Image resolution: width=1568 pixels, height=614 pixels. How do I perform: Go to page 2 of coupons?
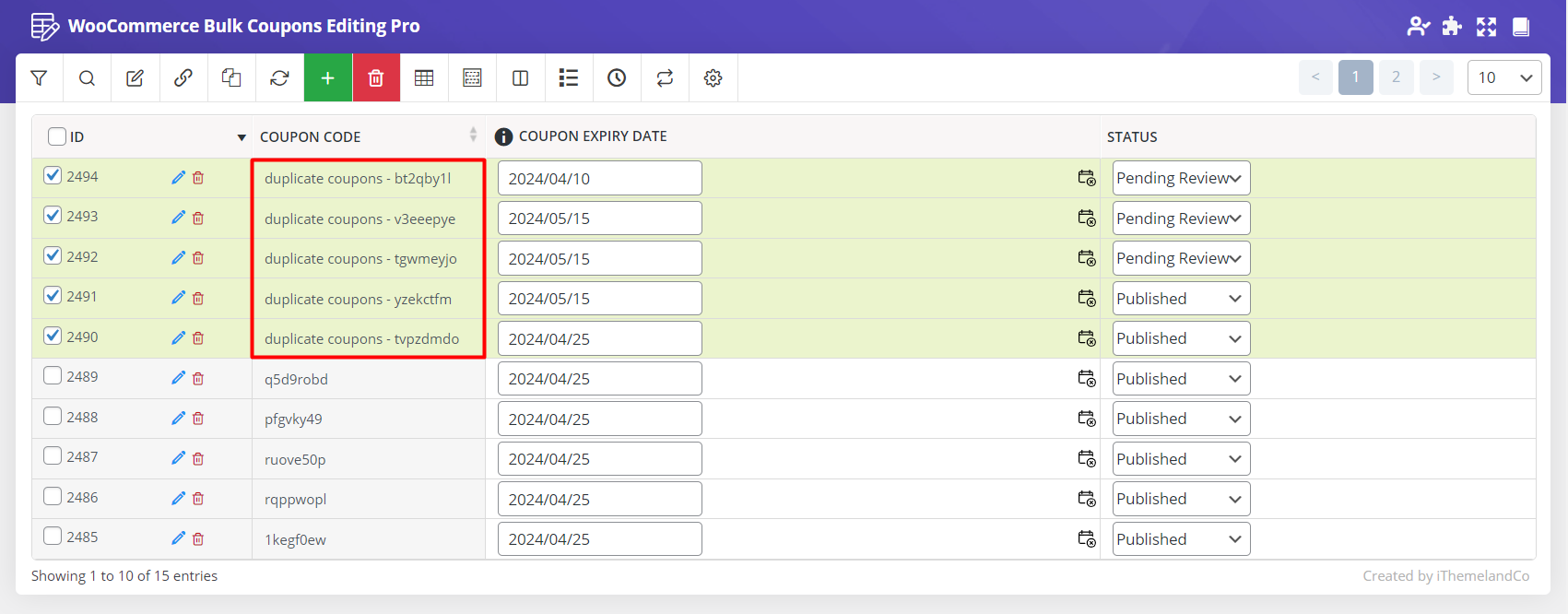(x=1396, y=77)
